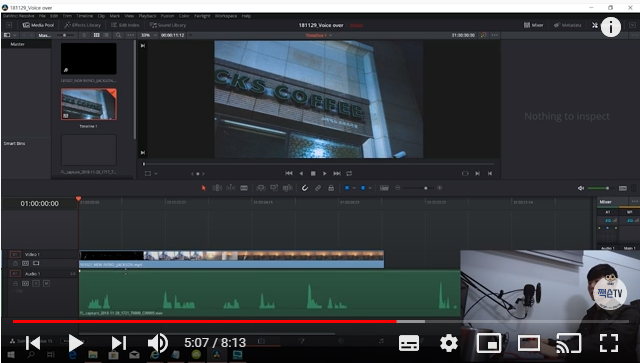Open the Media Pool panel

(x=38, y=25)
